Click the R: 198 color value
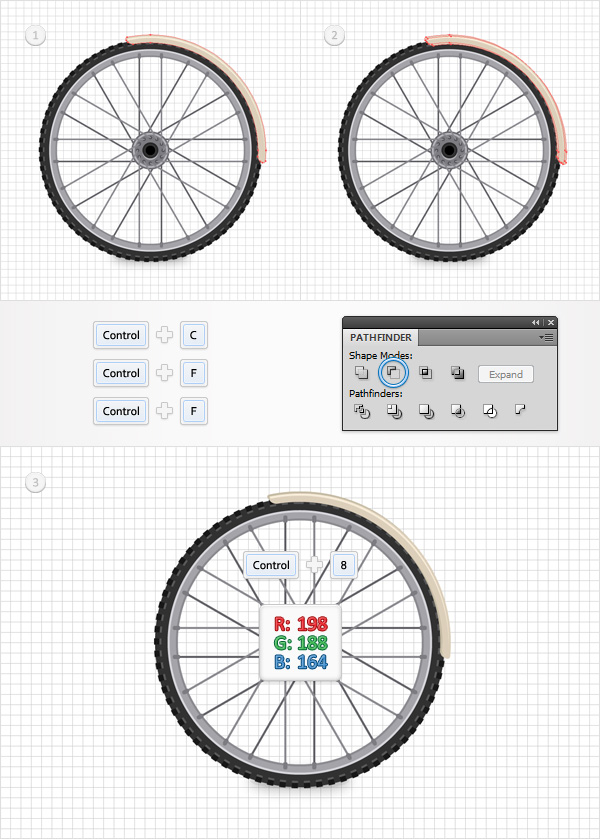The image size is (600, 839). tap(301, 624)
